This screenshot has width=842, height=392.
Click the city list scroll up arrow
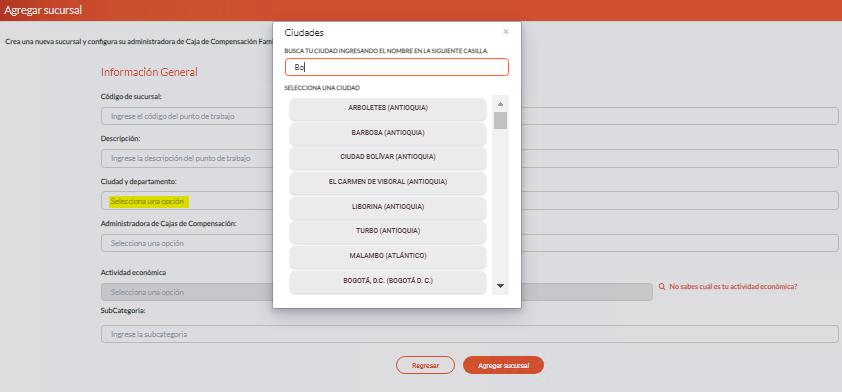tap(500, 104)
